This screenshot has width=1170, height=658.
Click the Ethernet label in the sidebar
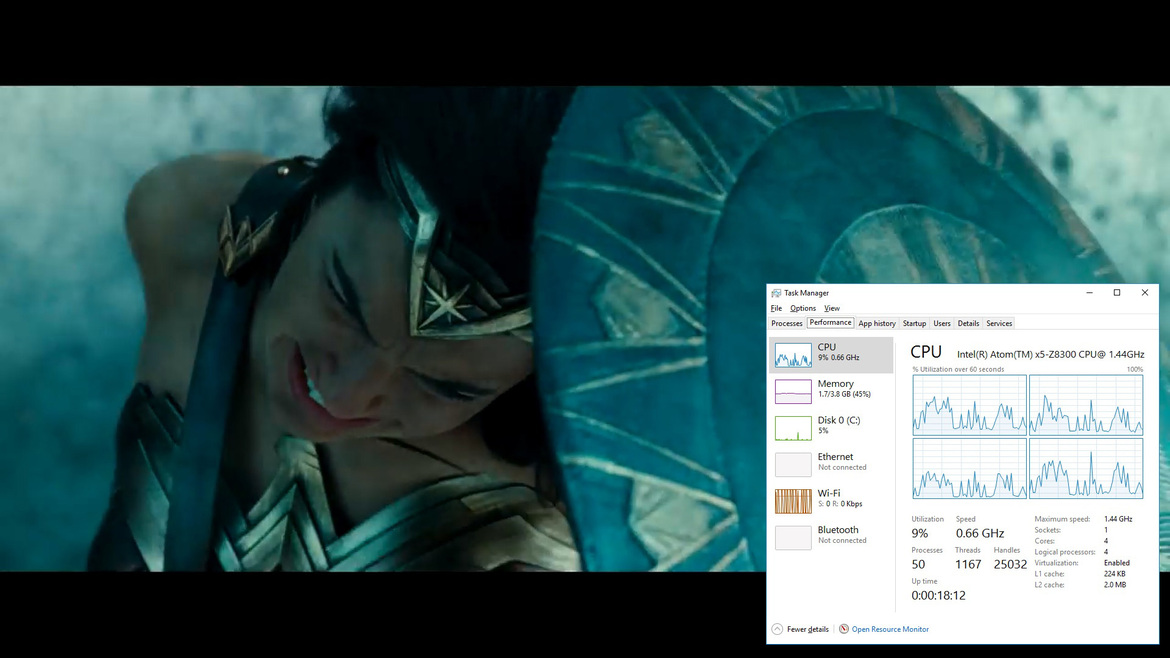tap(835, 457)
